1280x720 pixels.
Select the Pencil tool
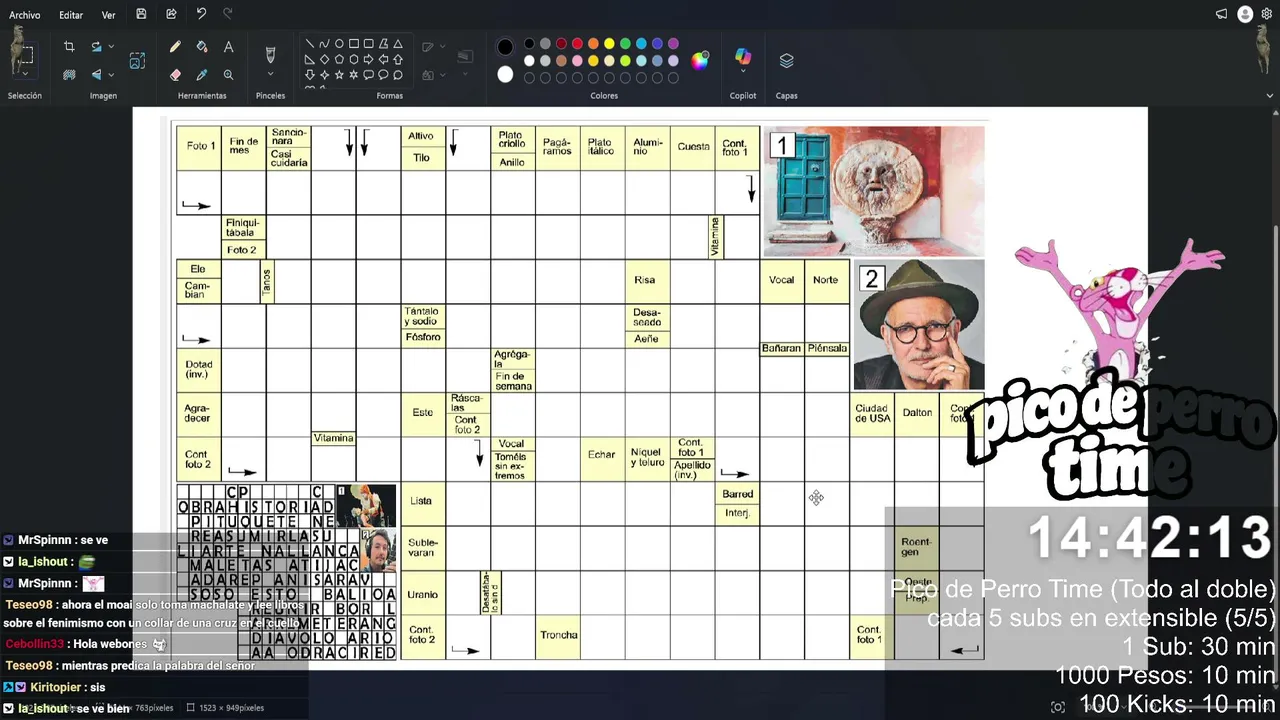(175, 46)
